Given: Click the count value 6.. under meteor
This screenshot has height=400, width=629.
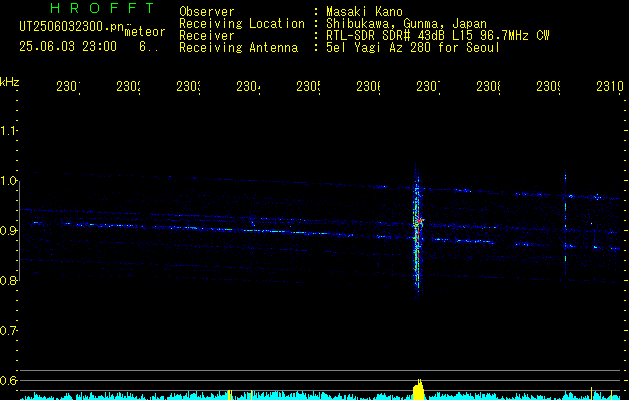Looking at the screenshot, I should pos(149,47).
